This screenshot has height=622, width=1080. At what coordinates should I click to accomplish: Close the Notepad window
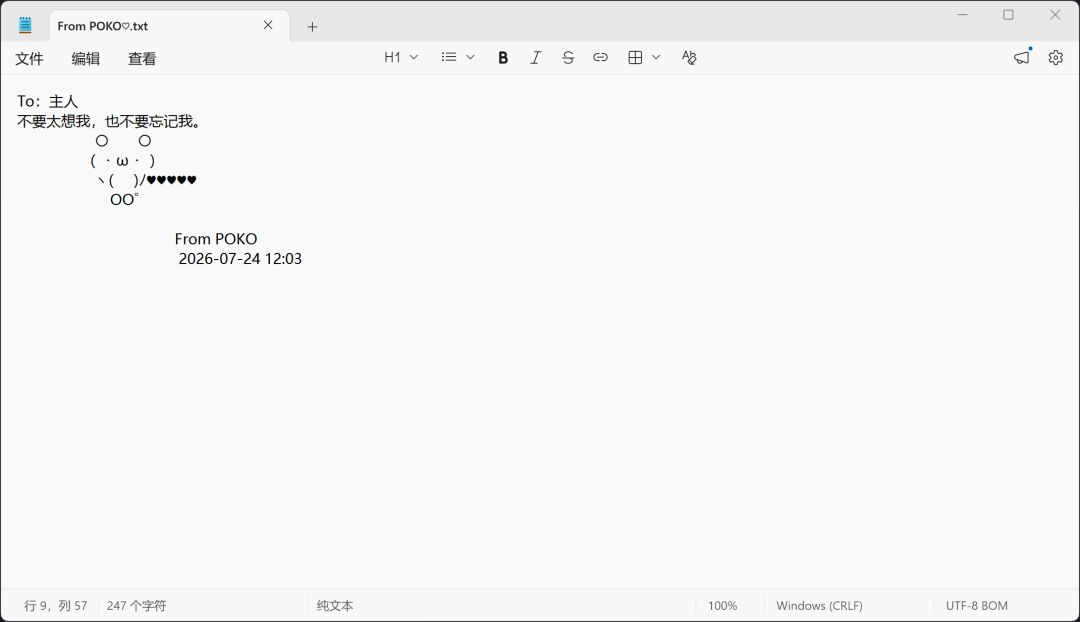coord(1055,15)
